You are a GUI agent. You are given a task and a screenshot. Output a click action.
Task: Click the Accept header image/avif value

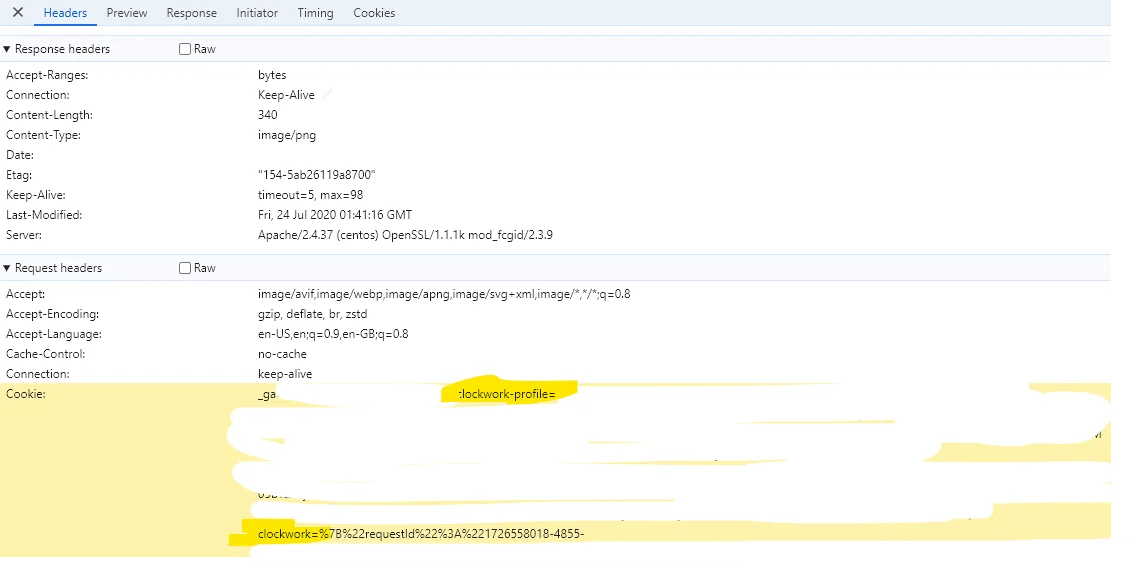point(444,294)
